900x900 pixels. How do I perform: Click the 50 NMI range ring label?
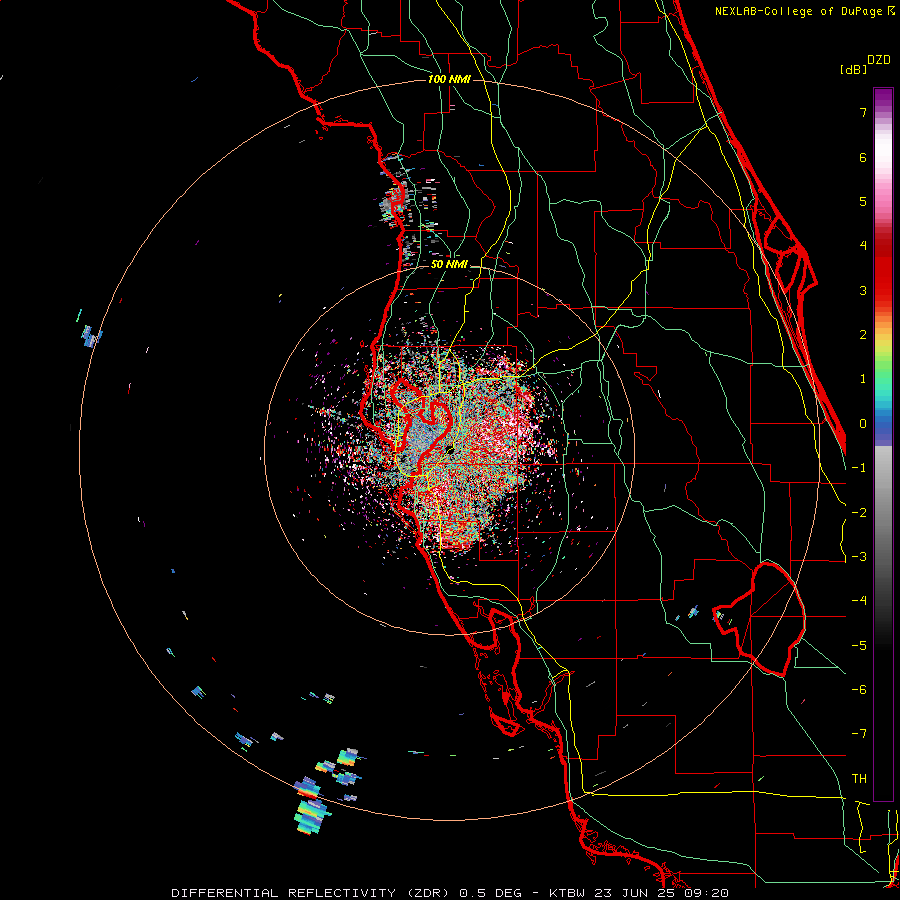[x=449, y=264]
